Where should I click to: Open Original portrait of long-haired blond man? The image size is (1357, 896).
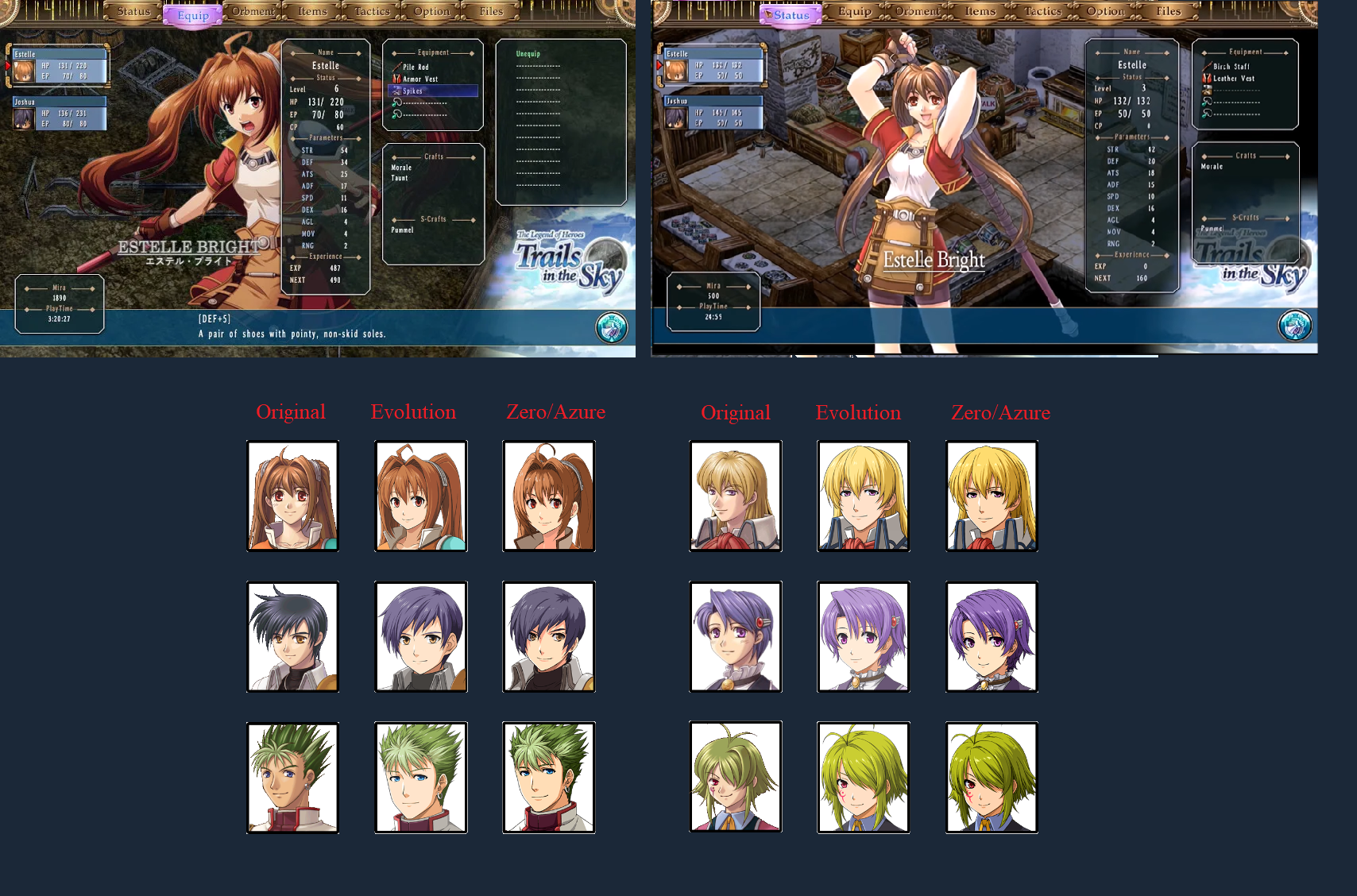pos(736,496)
